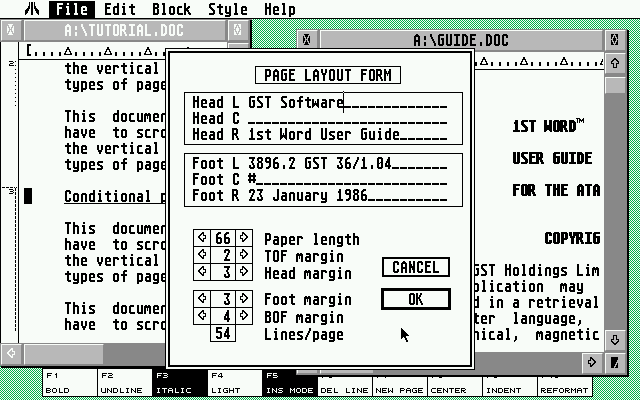This screenshot has width=640, height=400.
Task: Open the Block menu
Action: [171, 9]
